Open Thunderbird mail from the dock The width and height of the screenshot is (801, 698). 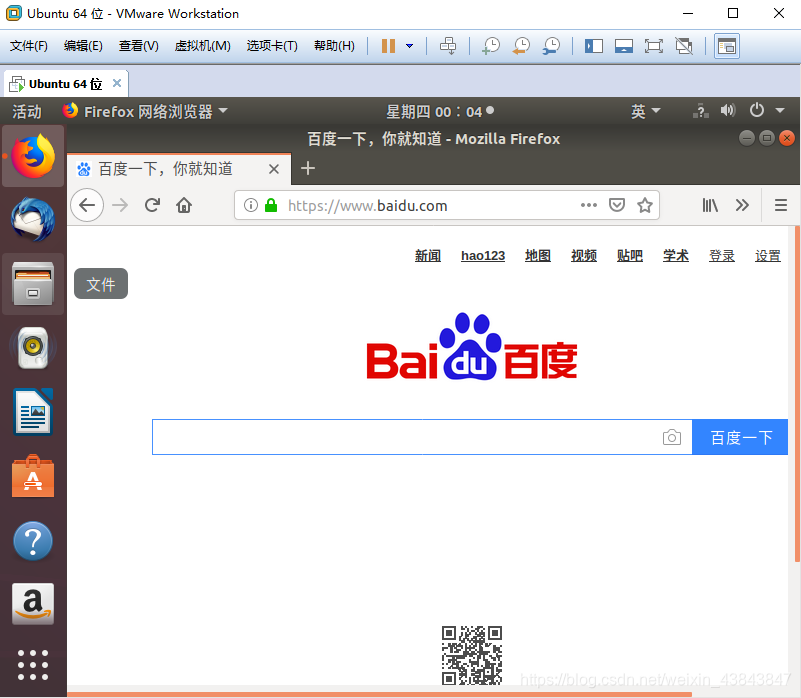[33, 220]
